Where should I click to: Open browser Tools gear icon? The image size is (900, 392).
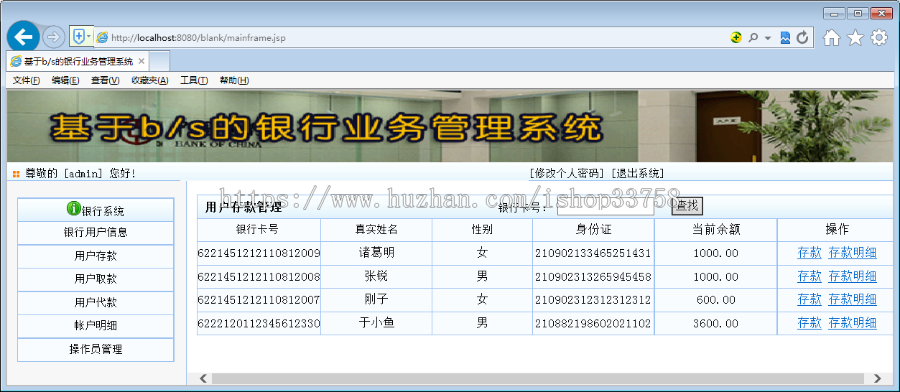point(879,38)
